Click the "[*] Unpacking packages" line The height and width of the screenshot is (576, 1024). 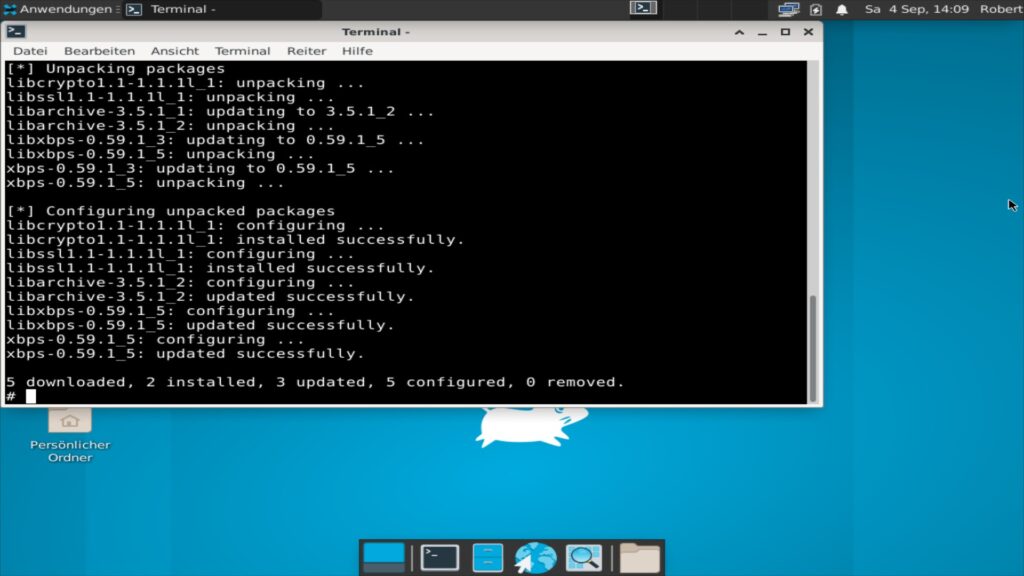tap(116, 69)
